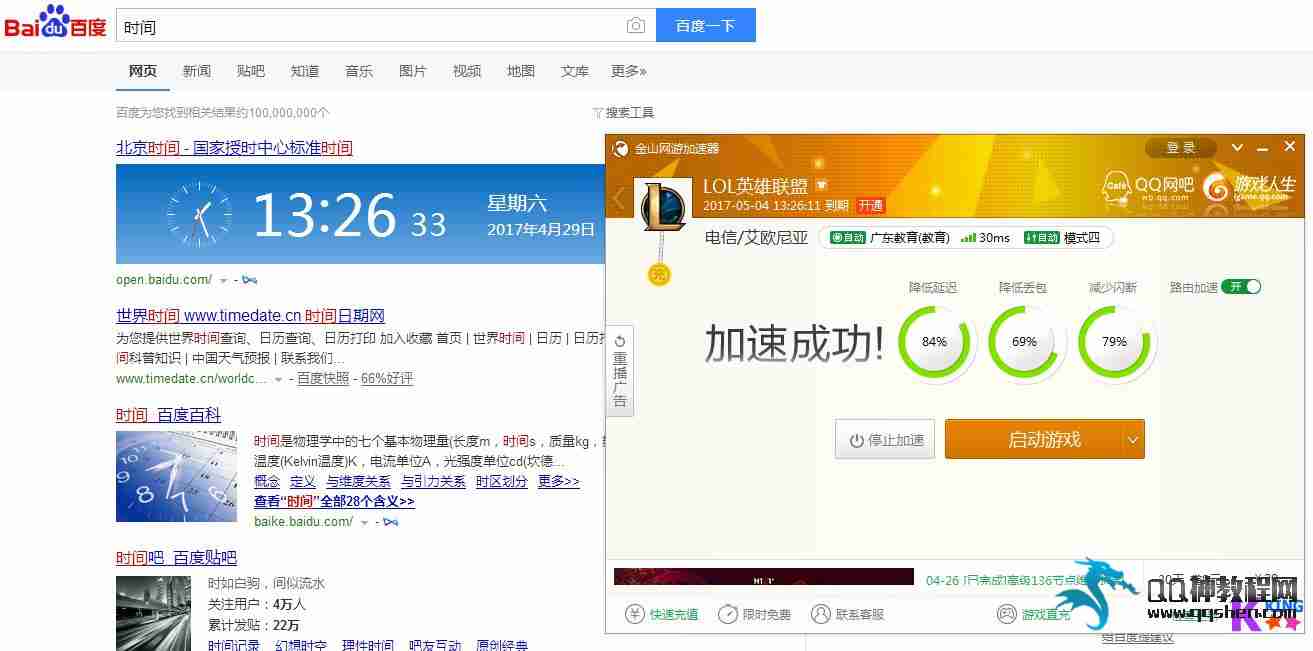1313x651 pixels.
Task: Click the 79% 减少闪断 gauge
Action: click(x=1114, y=341)
